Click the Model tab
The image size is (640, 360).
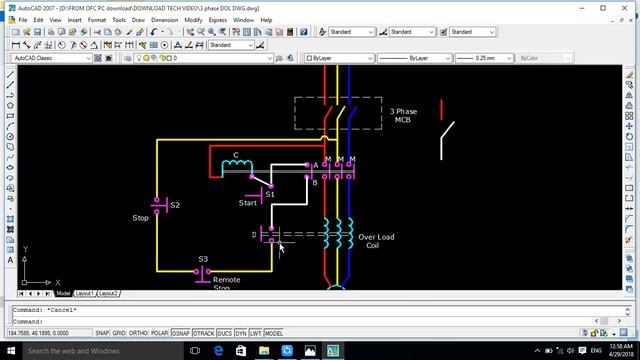63,293
